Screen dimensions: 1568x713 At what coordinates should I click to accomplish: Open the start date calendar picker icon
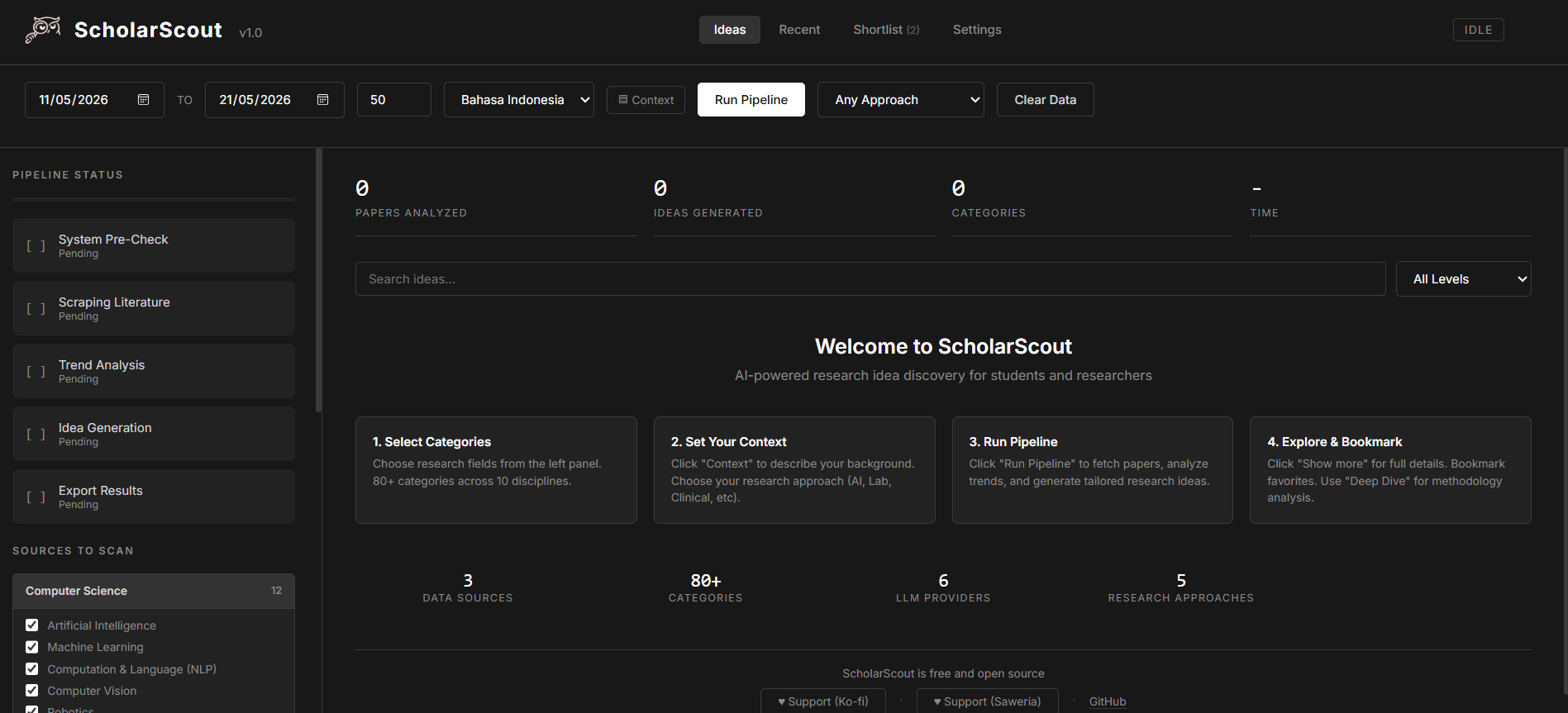pyautogui.click(x=143, y=100)
